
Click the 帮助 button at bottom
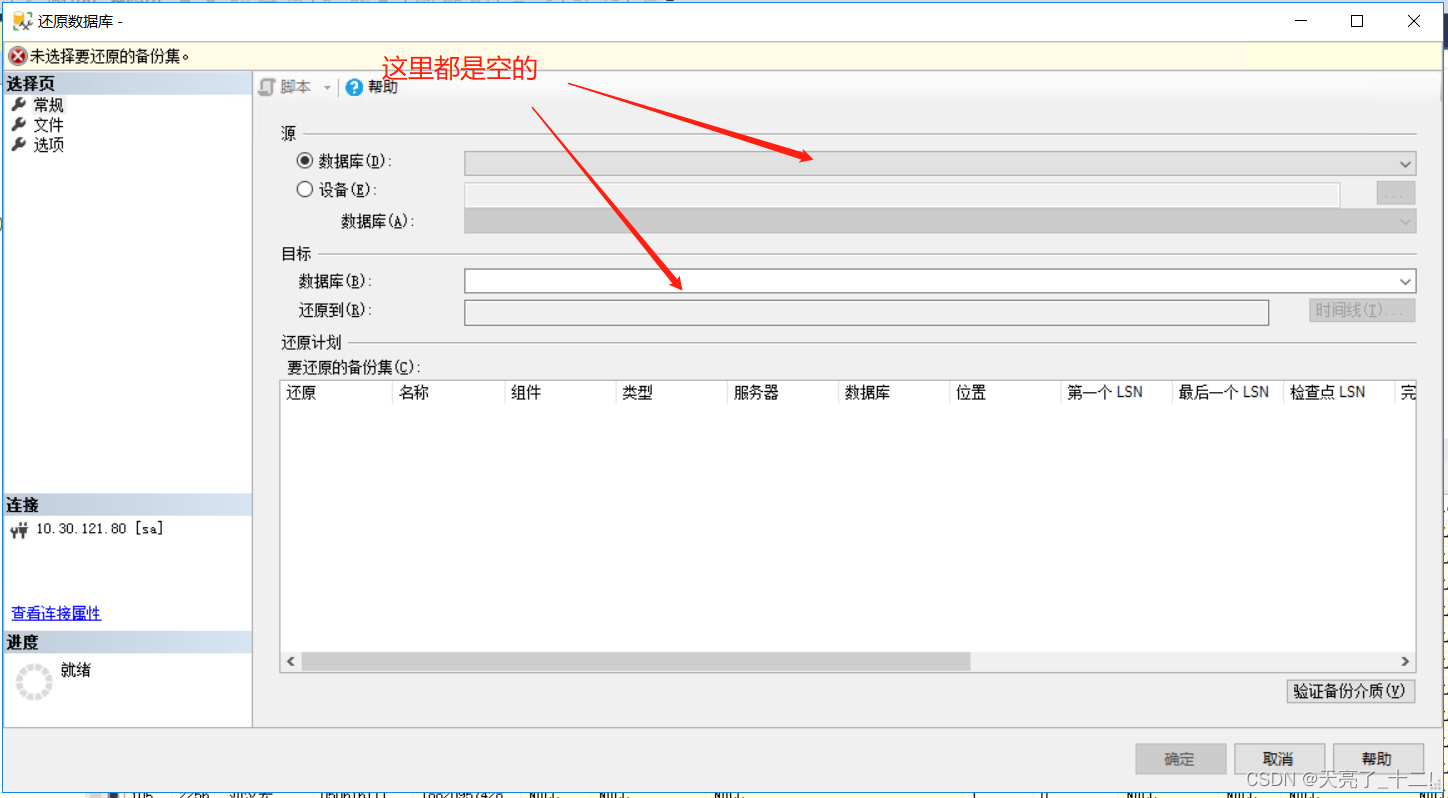pyautogui.click(x=1377, y=759)
